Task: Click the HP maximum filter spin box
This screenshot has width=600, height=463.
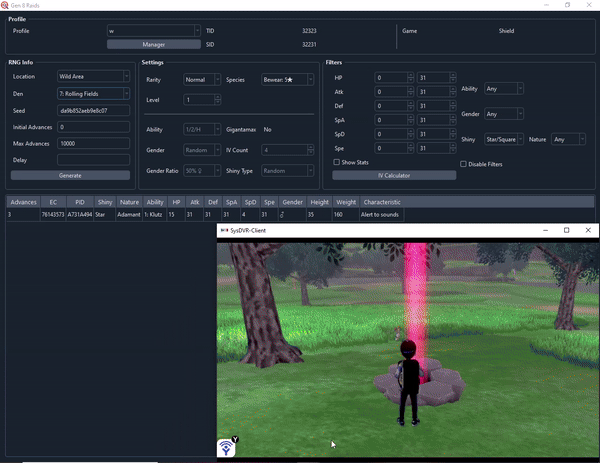Action: 436,78
